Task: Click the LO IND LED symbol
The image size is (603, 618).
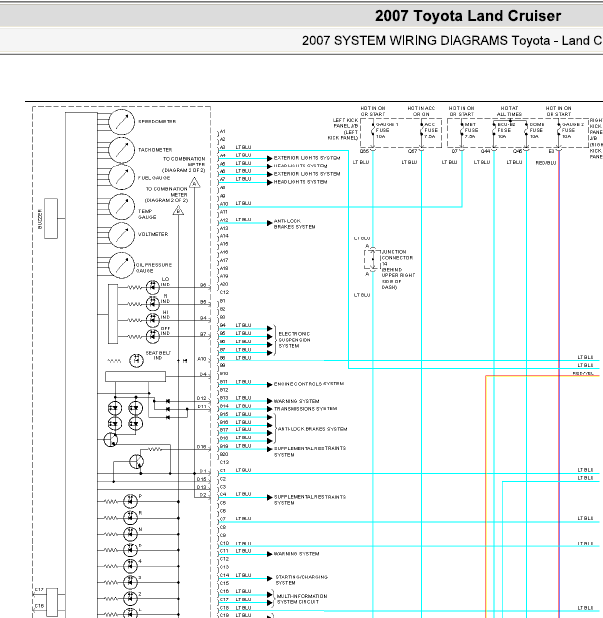Action: coord(153,287)
